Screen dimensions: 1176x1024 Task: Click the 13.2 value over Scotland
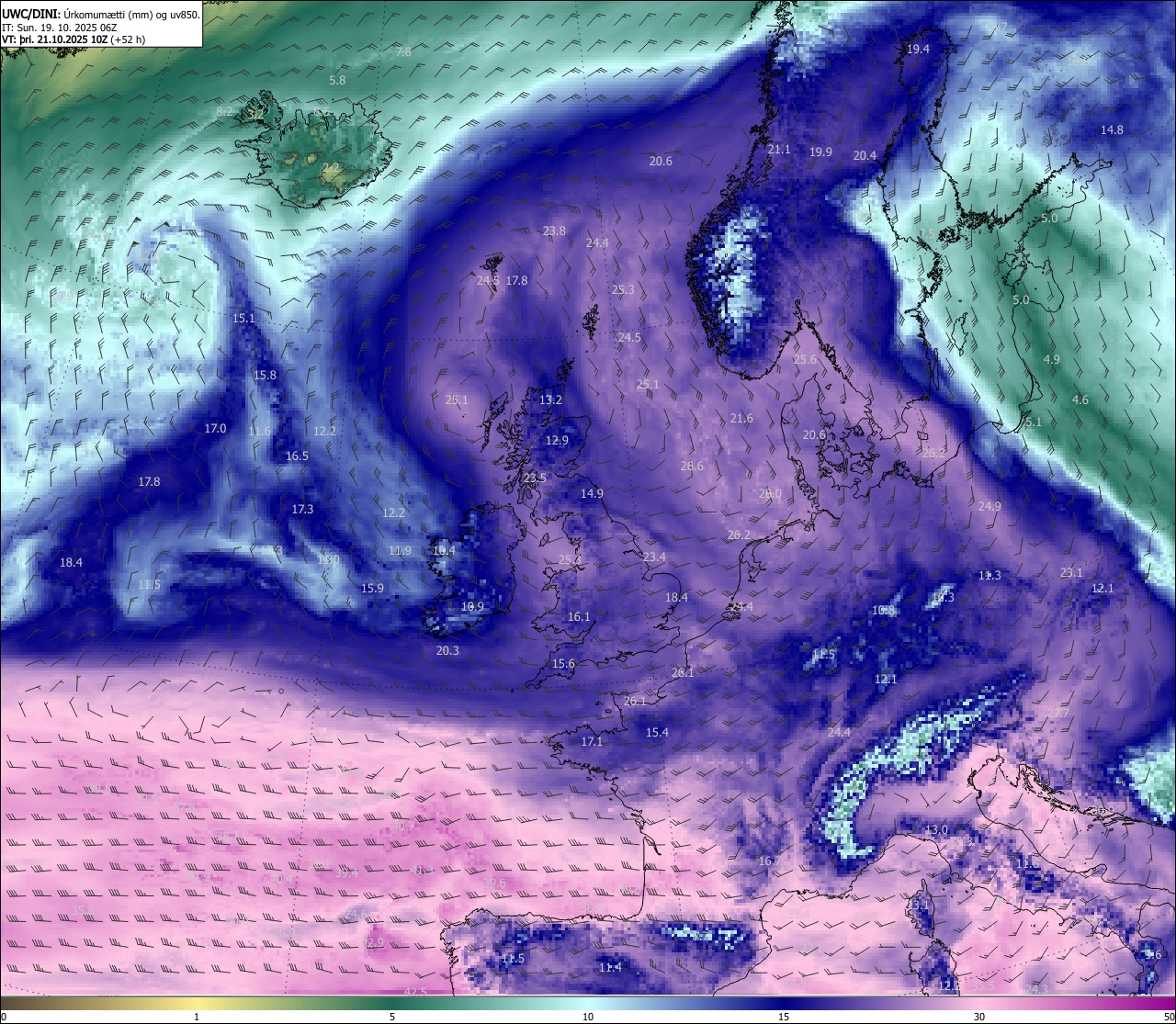click(x=550, y=400)
